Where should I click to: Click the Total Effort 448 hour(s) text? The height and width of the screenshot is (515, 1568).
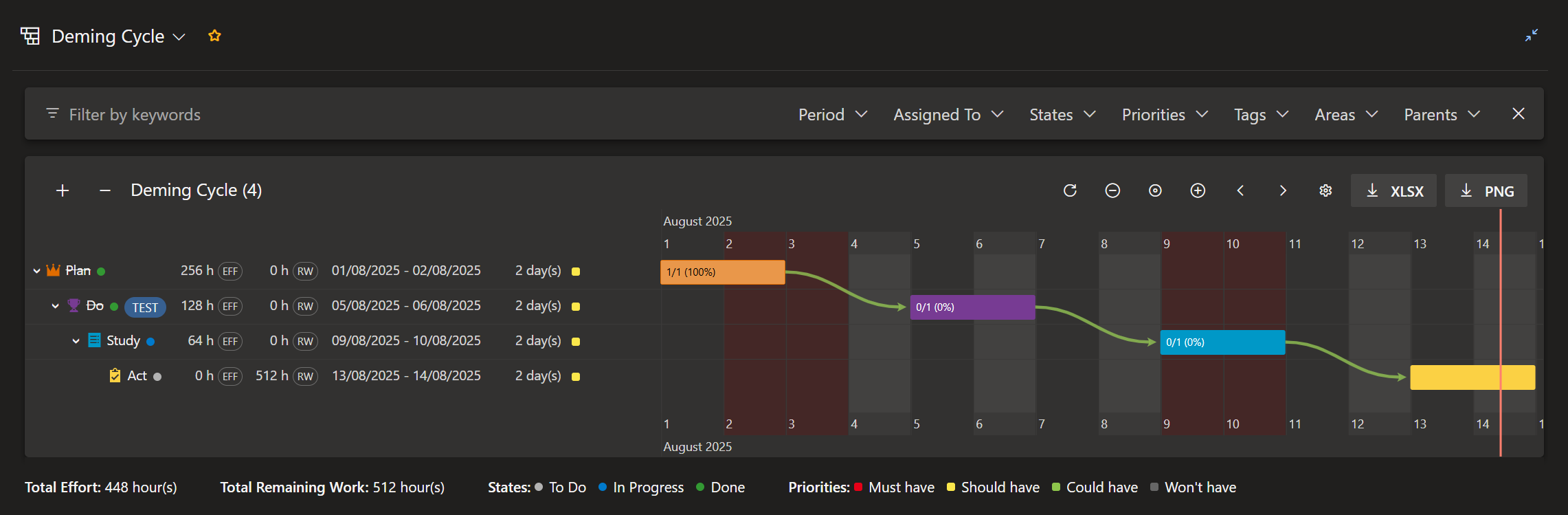[x=101, y=487]
